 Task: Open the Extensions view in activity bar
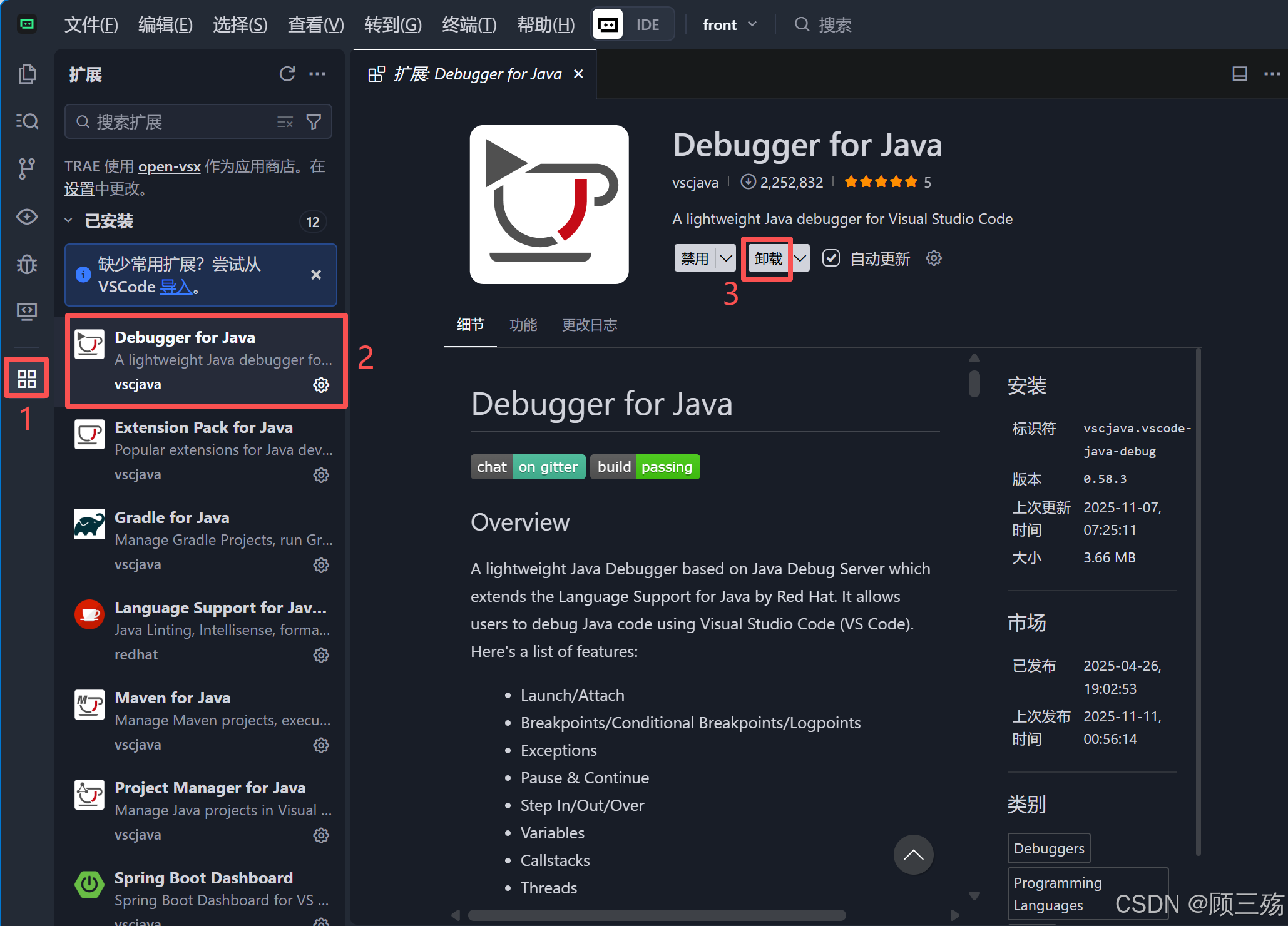[26, 379]
